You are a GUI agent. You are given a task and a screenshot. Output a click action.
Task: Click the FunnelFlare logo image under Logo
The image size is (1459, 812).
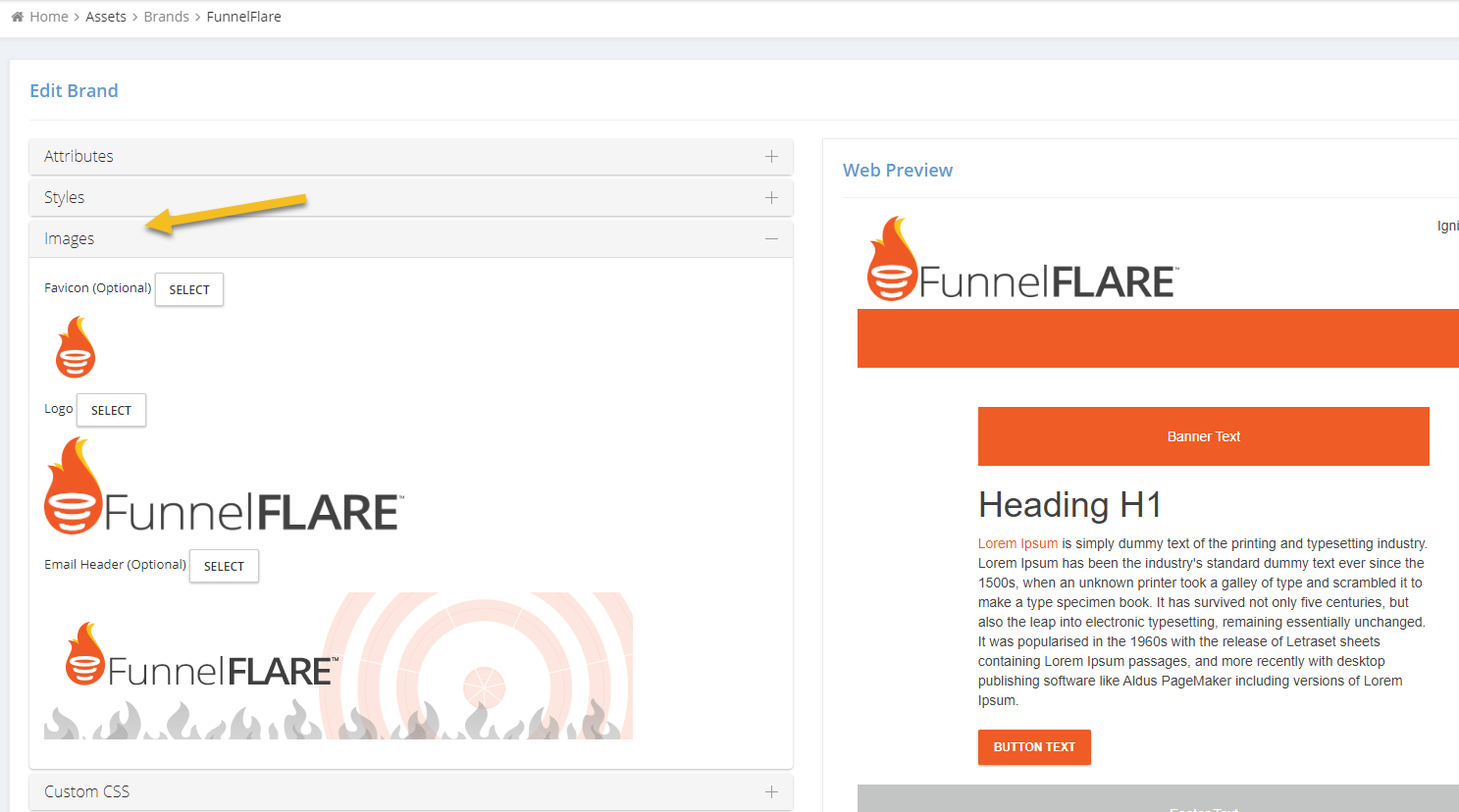[224, 485]
